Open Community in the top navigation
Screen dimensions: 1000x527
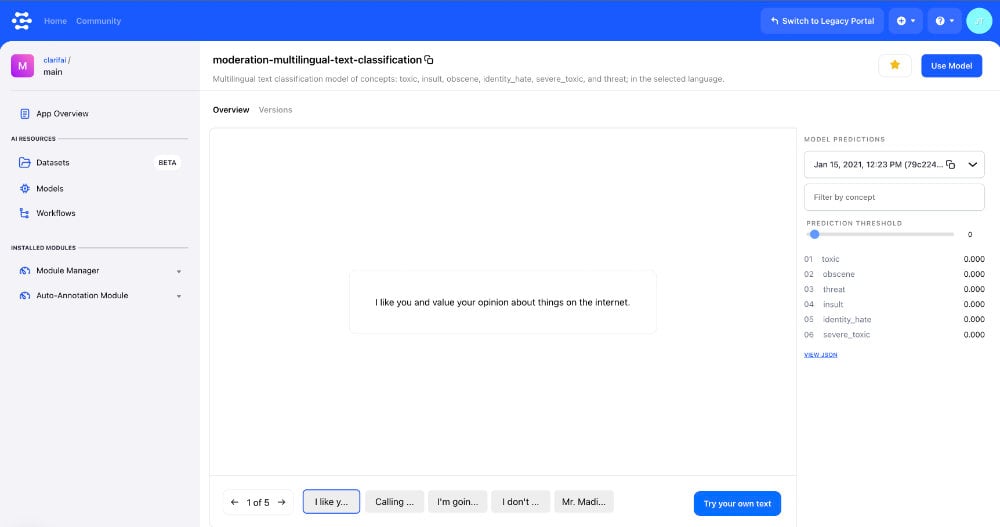click(98, 21)
